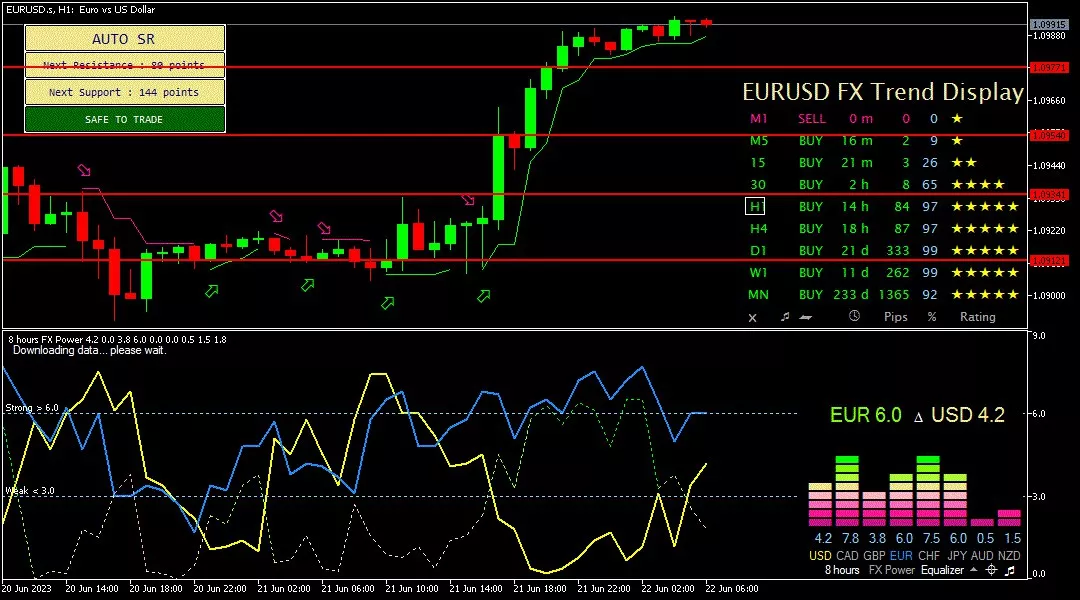The height and width of the screenshot is (600, 1080).
Task: Open the 8 hours period selector
Action: (x=841, y=570)
